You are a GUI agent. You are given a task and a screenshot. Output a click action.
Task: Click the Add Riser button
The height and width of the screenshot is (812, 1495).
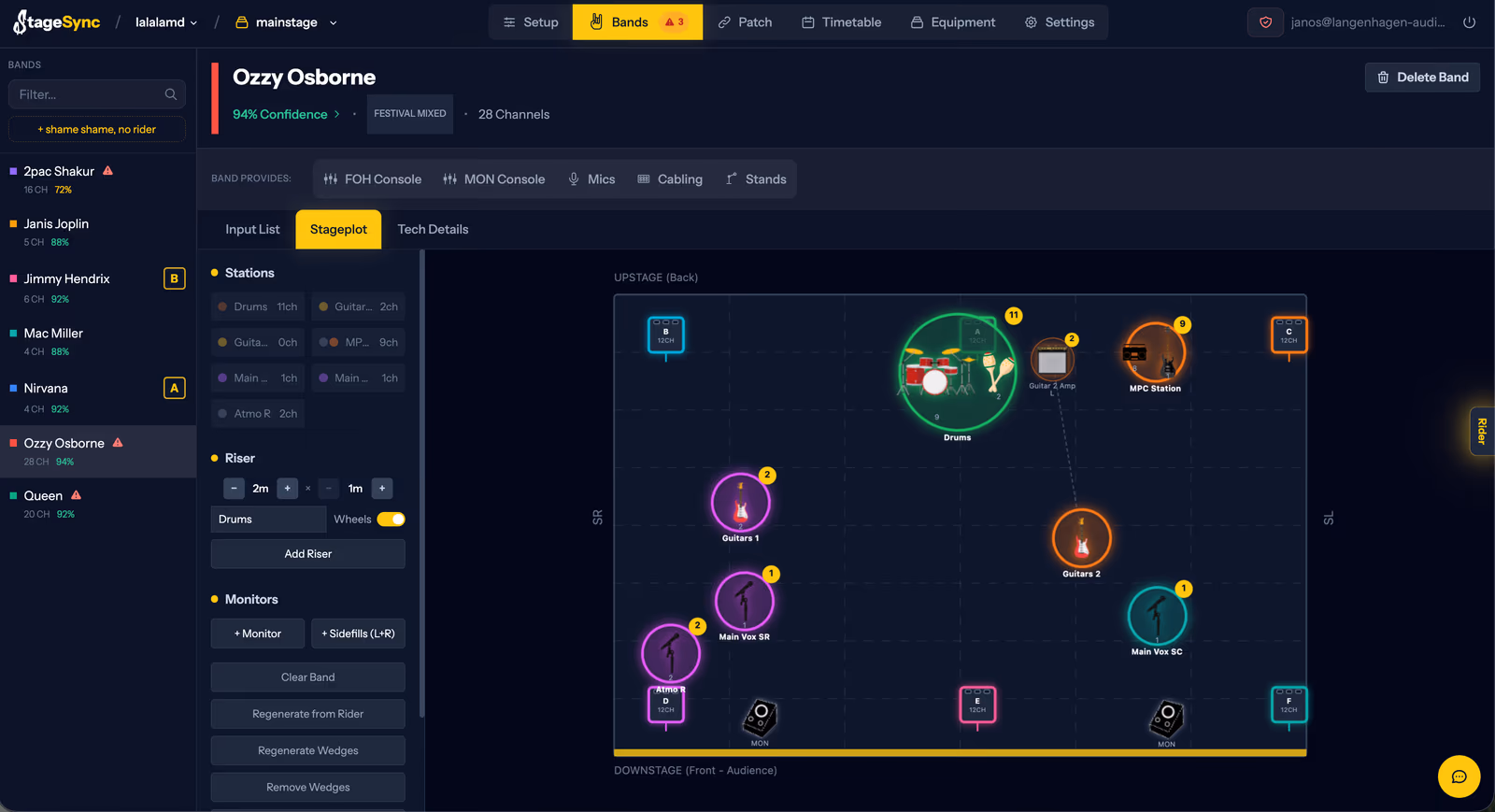[308, 554]
